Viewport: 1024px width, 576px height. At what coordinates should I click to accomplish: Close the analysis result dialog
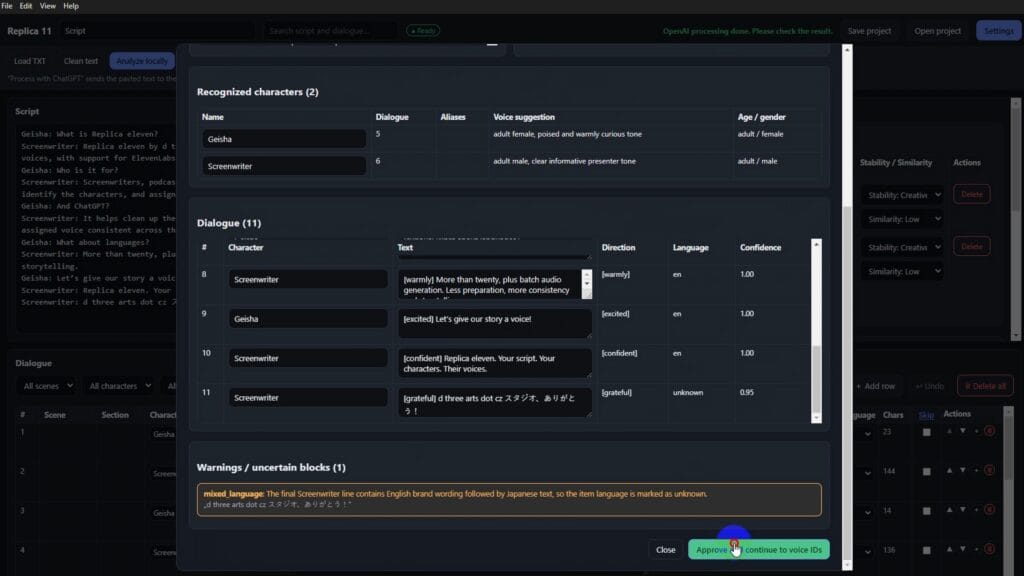[x=665, y=550]
